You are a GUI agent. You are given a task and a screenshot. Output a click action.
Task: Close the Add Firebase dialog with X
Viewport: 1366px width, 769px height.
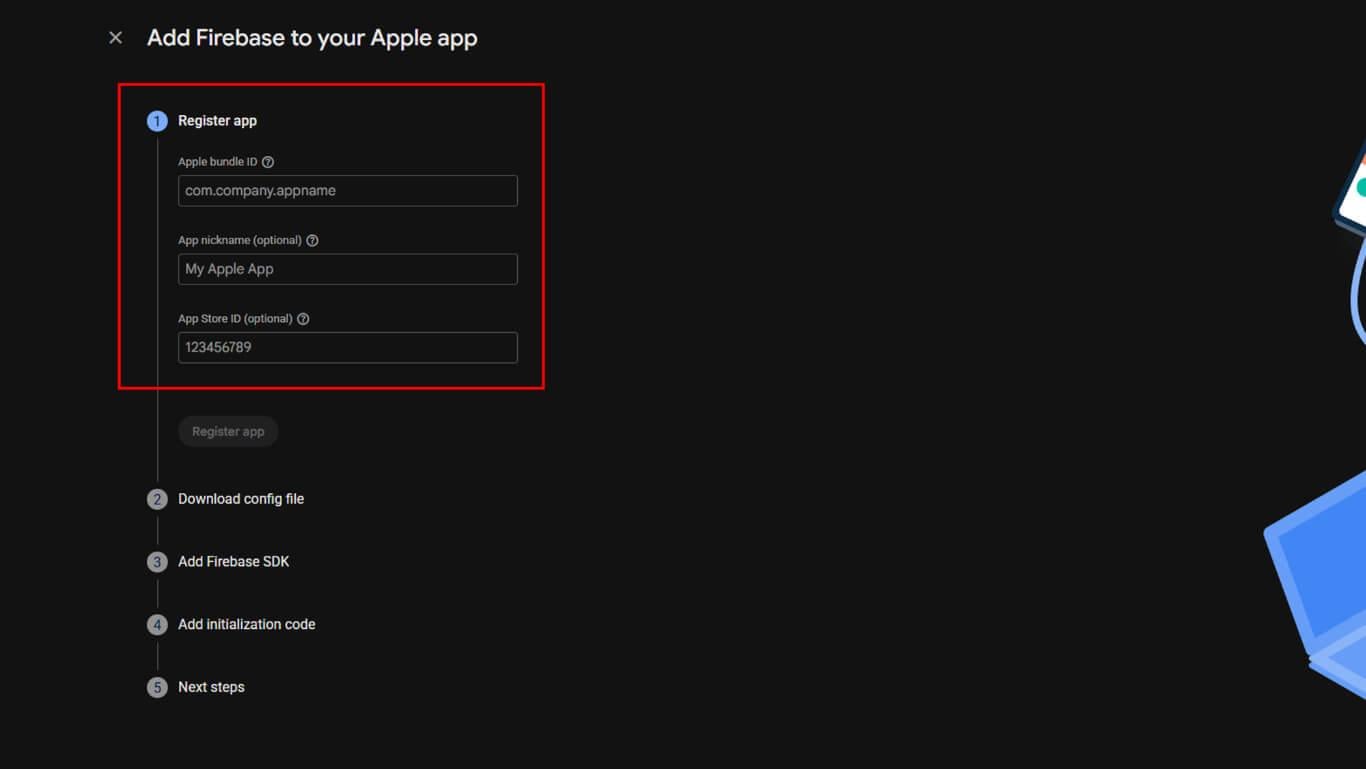(116, 38)
